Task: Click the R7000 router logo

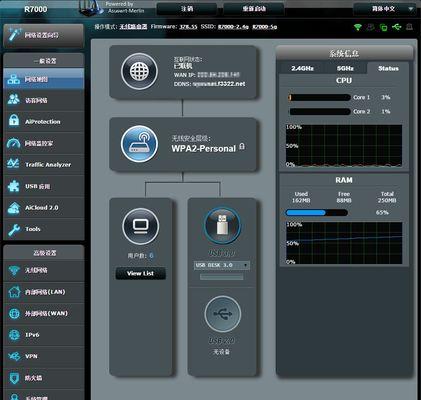Action: coord(36,9)
